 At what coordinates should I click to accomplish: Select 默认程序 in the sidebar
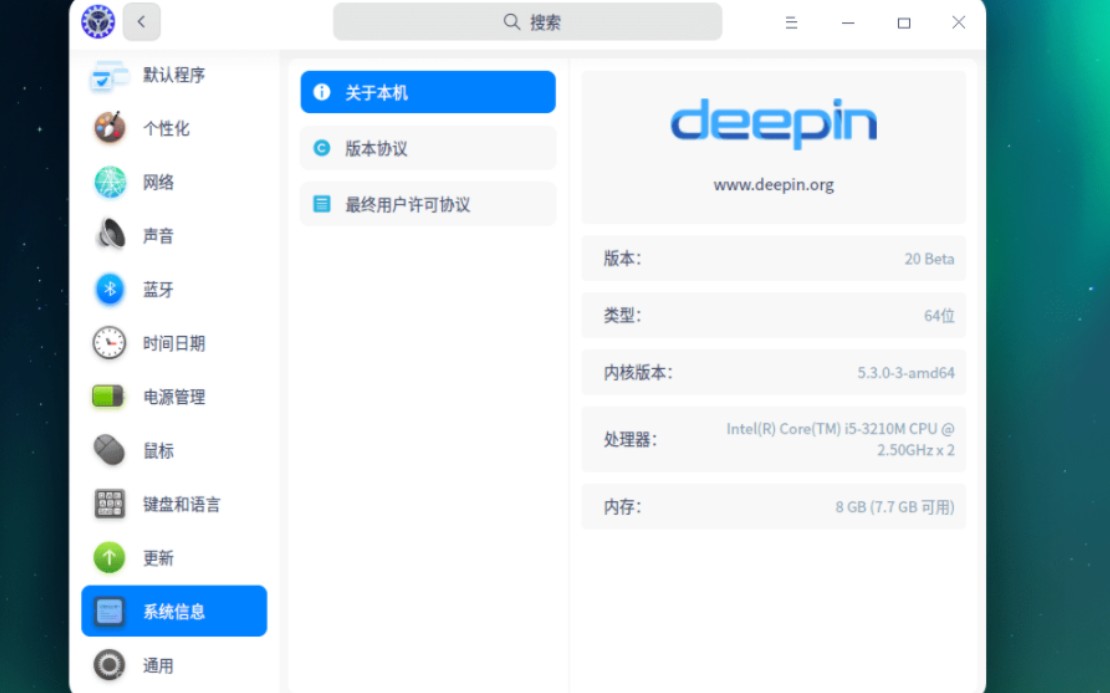(x=174, y=75)
